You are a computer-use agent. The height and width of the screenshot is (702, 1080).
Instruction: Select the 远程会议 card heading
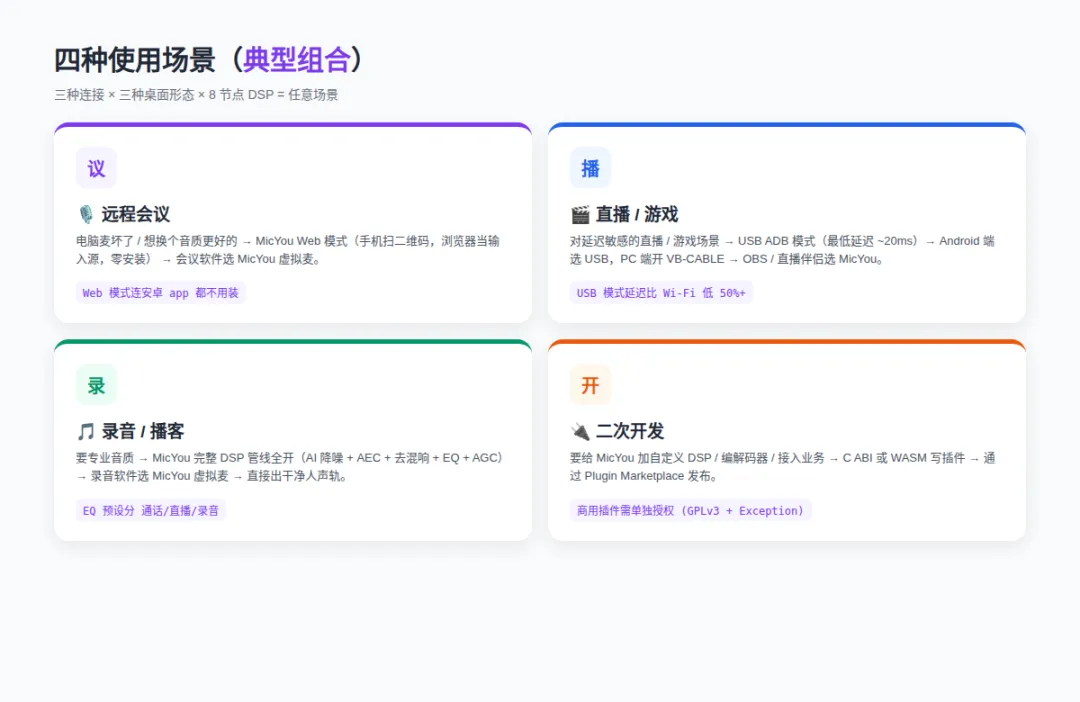tap(136, 214)
